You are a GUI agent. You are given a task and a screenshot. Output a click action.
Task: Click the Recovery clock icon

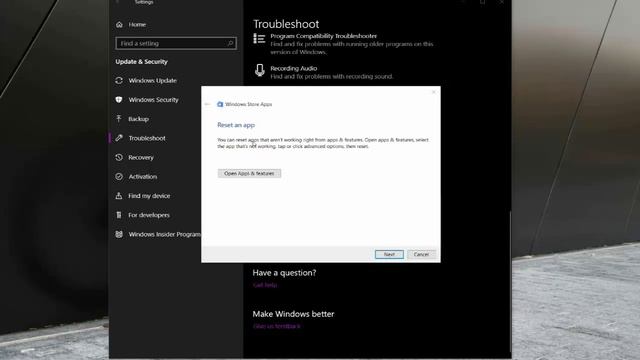[119, 157]
